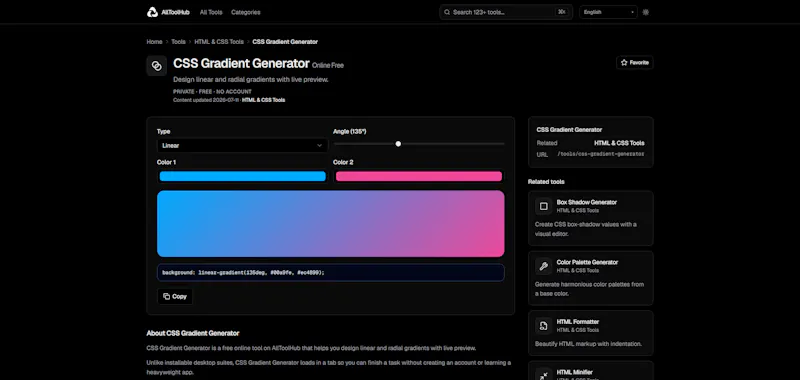
Task: Click the keyboard shortcut badge in search
Action: 562,12
